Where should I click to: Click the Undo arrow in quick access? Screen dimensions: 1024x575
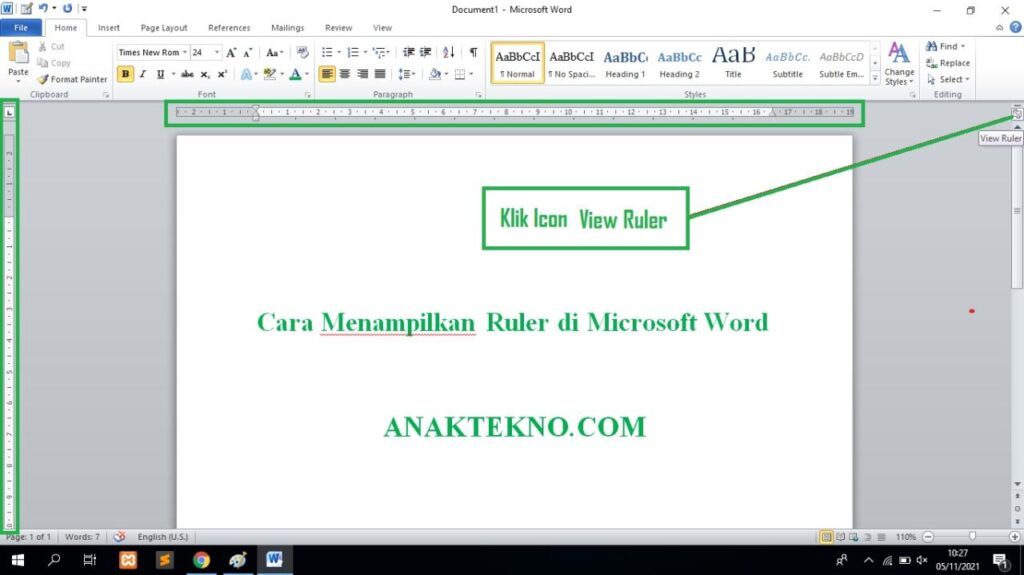[43, 8]
